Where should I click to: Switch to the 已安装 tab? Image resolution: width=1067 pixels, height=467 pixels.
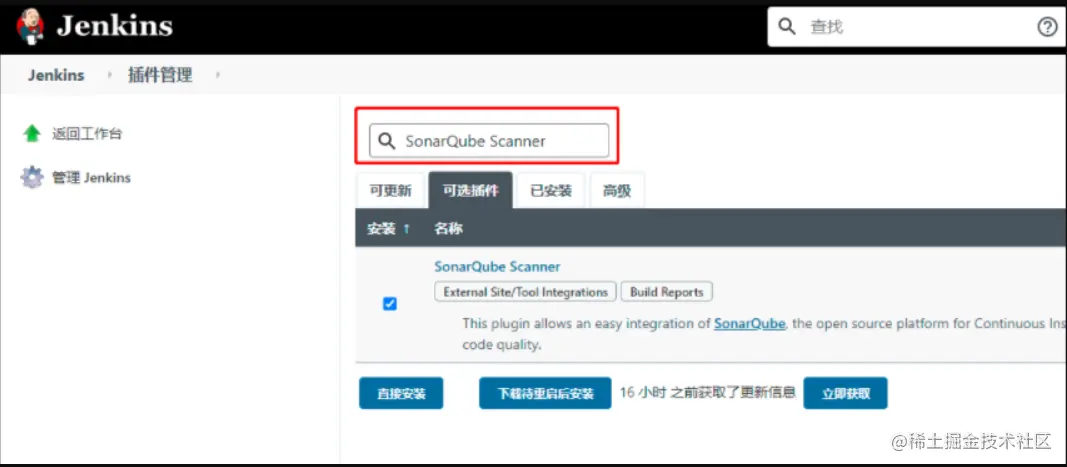coord(551,191)
